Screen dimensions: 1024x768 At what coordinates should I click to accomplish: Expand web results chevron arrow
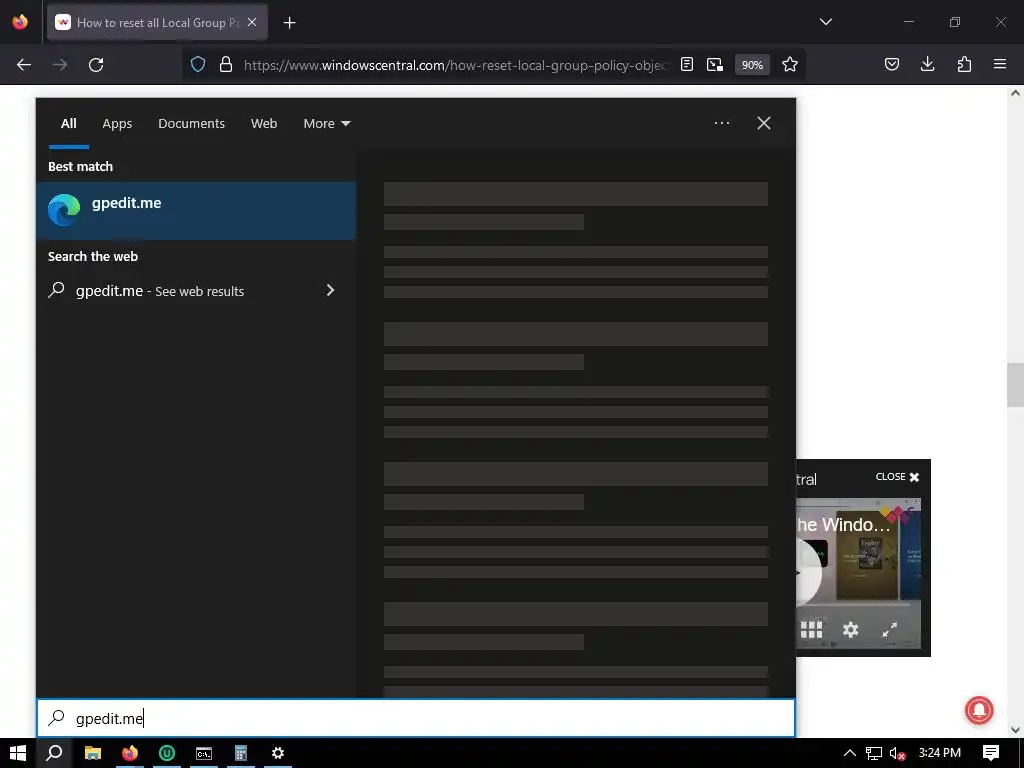pyautogui.click(x=330, y=290)
